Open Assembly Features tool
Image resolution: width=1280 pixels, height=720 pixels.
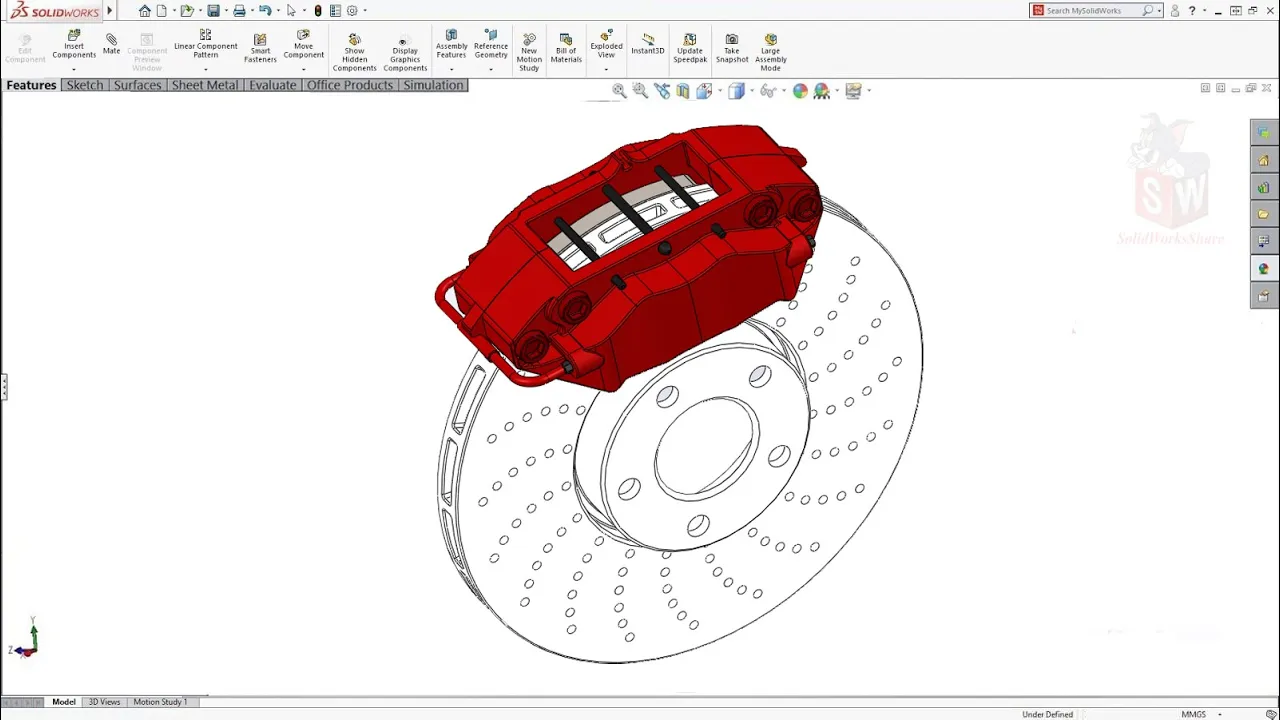[451, 45]
